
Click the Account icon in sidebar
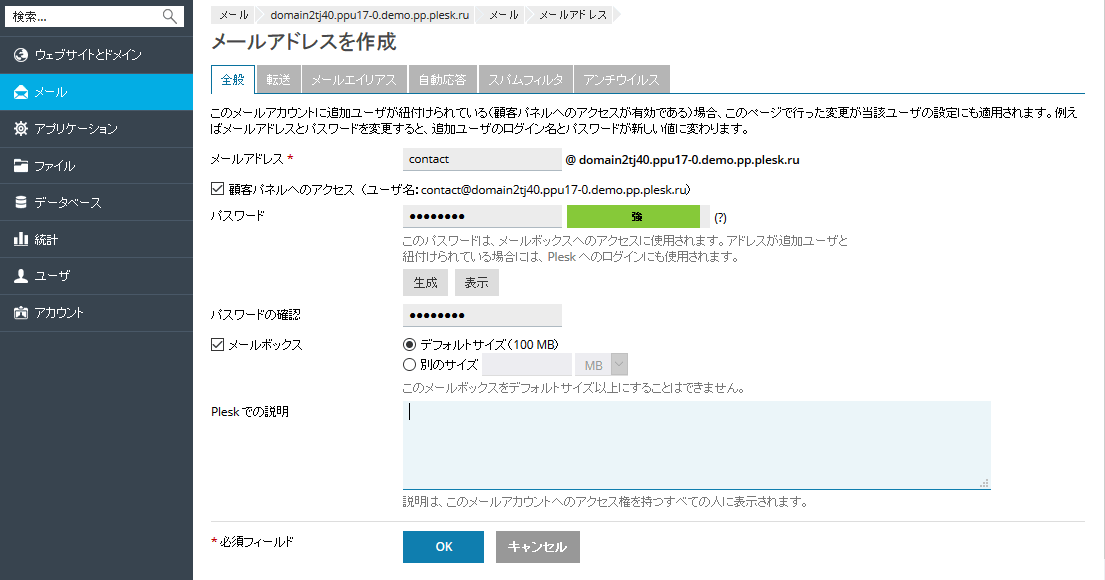[x=21, y=313]
